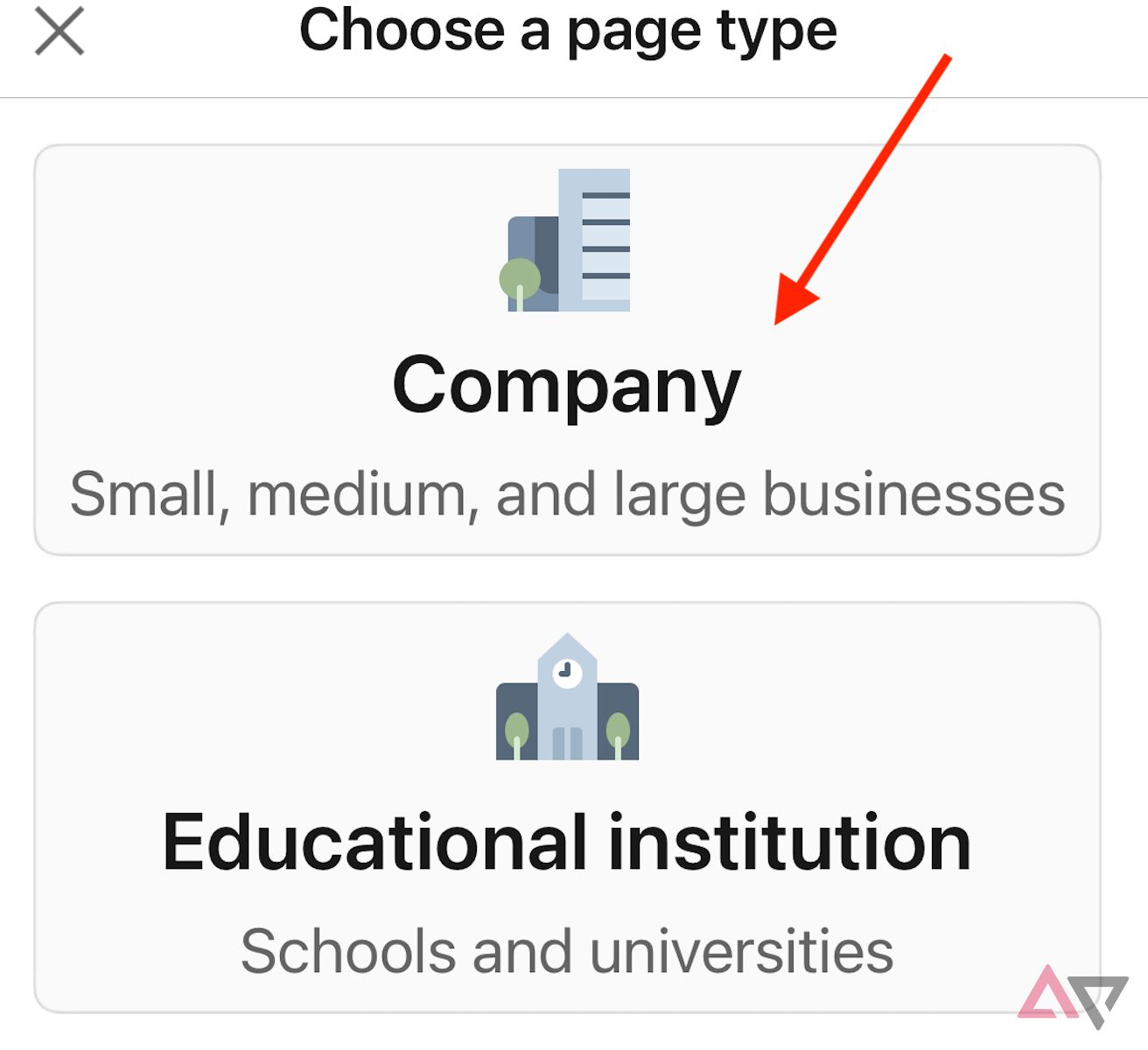Click the school entrance door graphic
Viewport: 1148px width, 1050px height.
(567, 743)
